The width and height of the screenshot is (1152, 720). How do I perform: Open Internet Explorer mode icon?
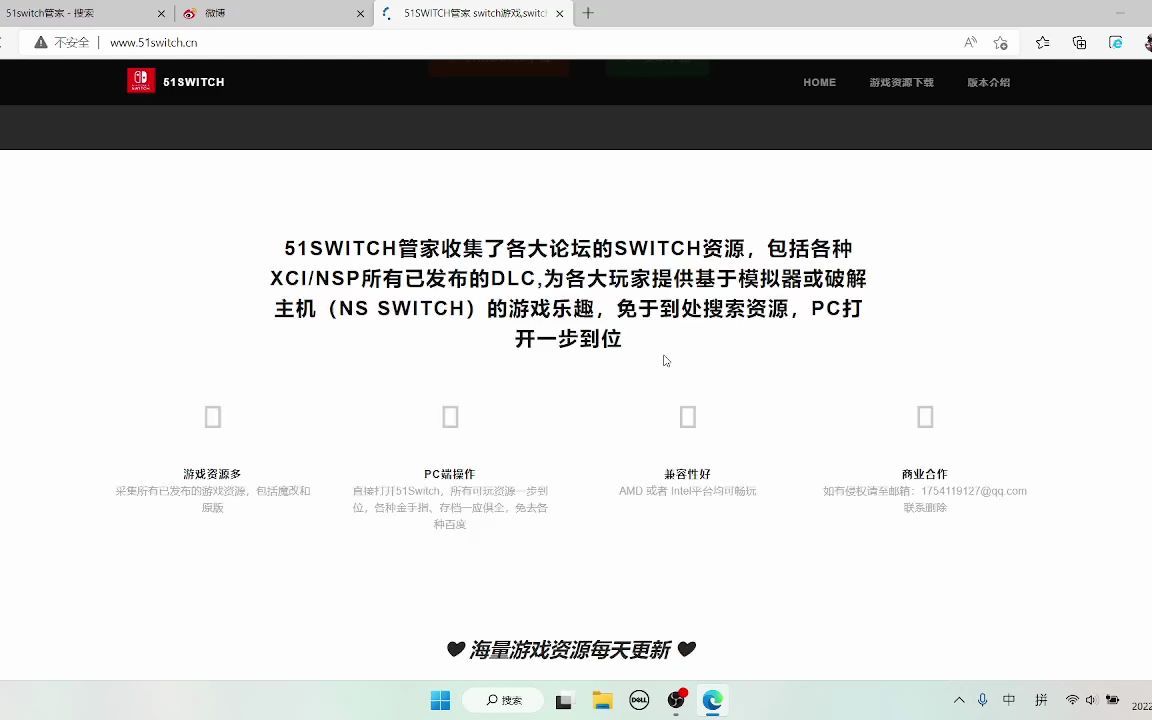(x=1115, y=43)
